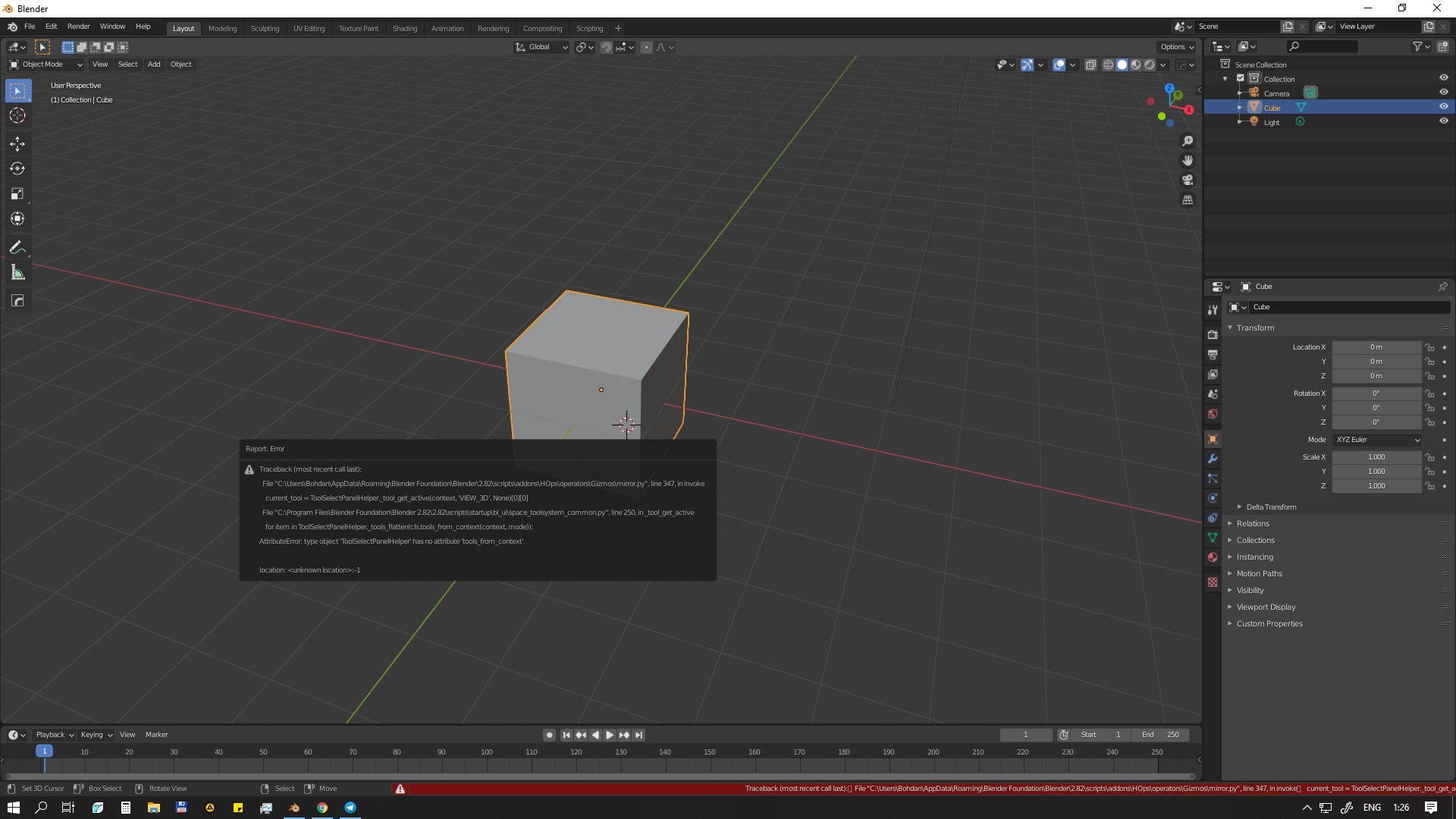Image resolution: width=1456 pixels, height=819 pixels.
Task: Expand the Relations panel
Action: pos(1252,524)
